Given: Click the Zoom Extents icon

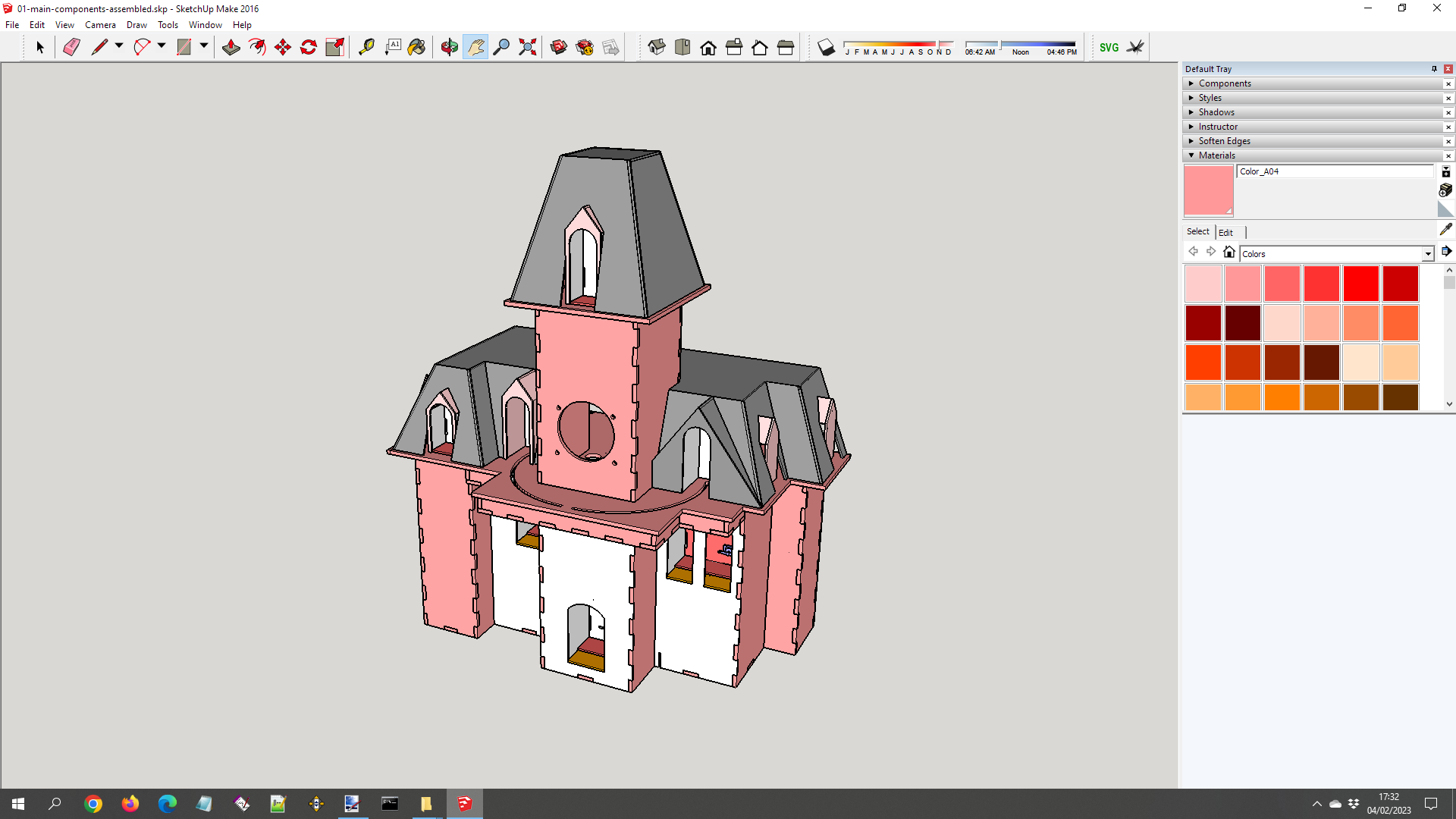Looking at the screenshot, I should click(527, 47).
